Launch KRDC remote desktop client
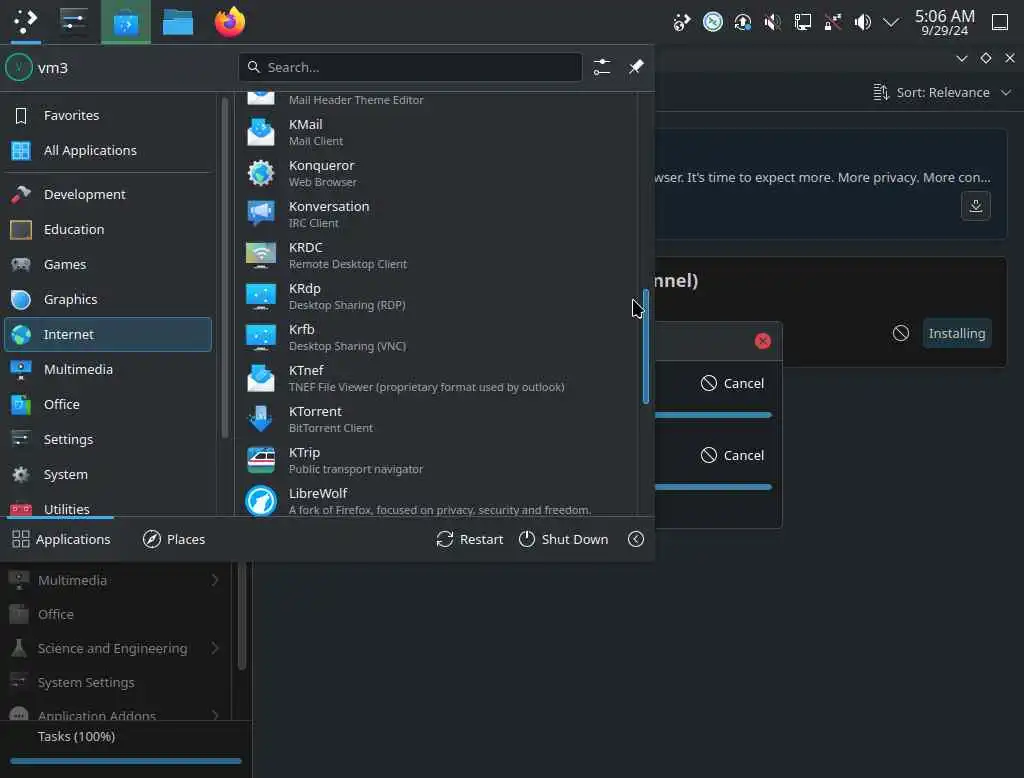The image size is (1024, 778). pos(436,255)
